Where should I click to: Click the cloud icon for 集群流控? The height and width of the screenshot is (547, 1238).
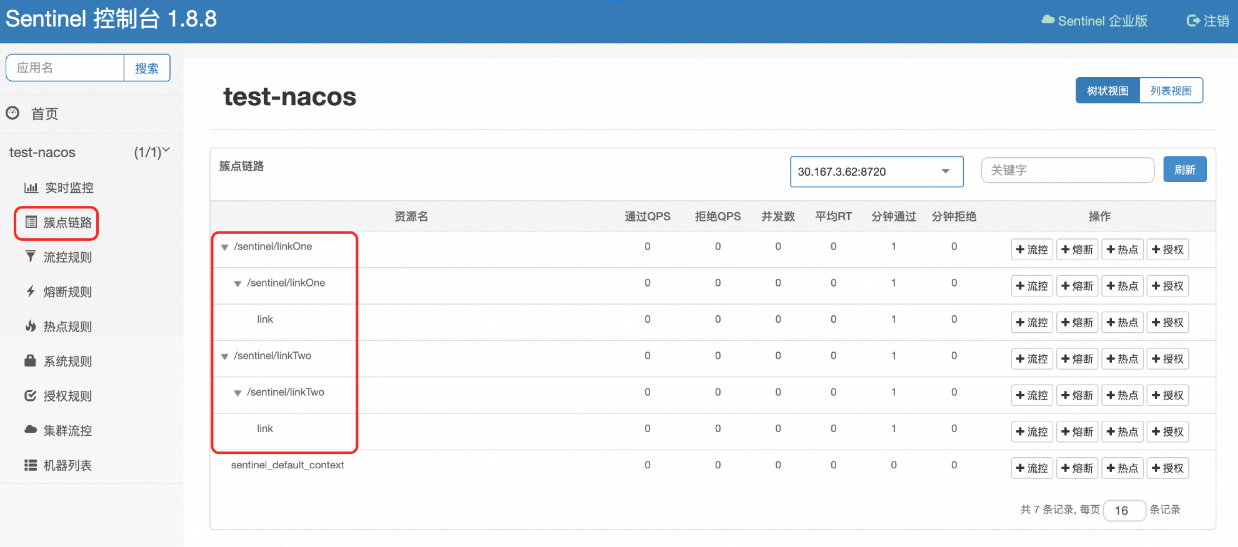[31, 430]
